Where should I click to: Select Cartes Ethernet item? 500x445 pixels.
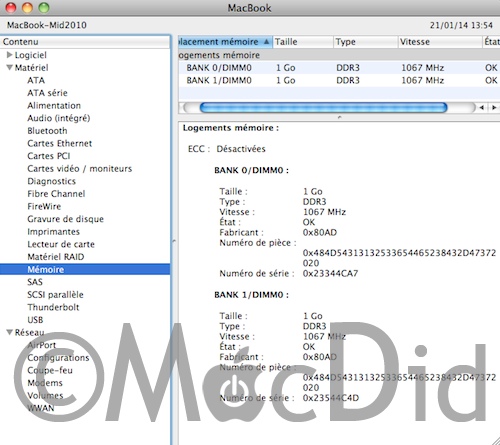click(x=60, y=143)
